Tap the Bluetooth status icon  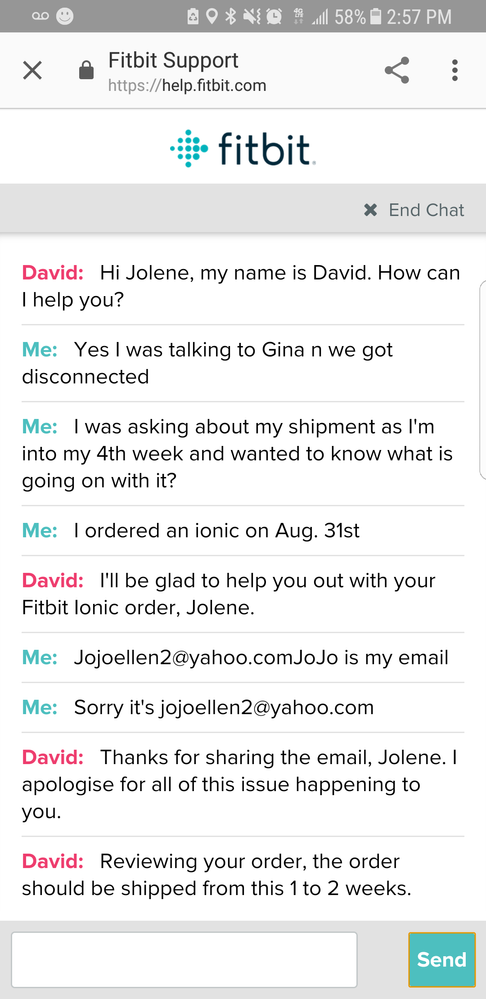tap(231, 17)
